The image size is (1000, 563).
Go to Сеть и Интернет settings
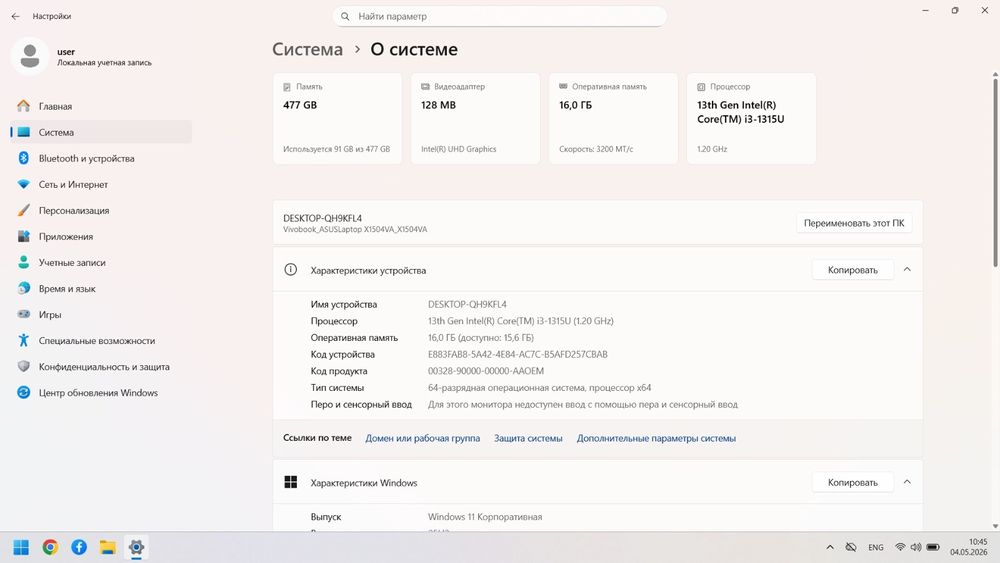pyautogui.click(x=101, y=184)
